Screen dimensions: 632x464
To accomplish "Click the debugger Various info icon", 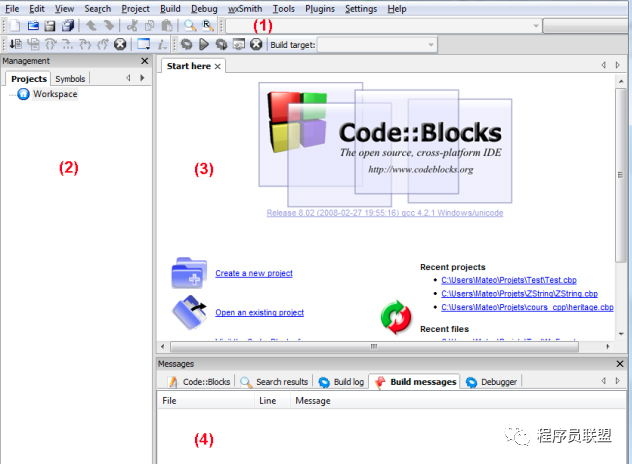I will [x=162, y=44].
